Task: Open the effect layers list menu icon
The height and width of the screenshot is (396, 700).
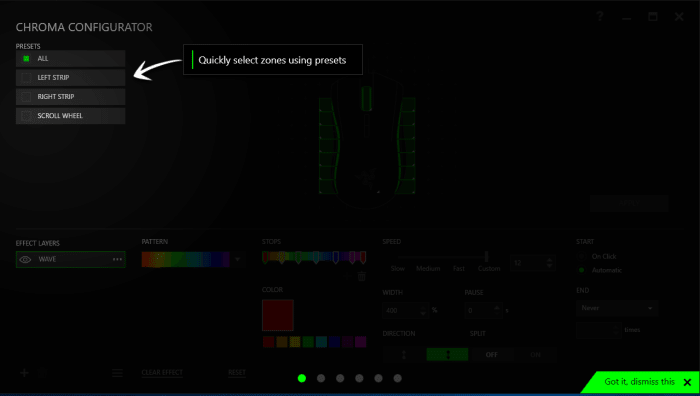Action: tap(117, 373)
